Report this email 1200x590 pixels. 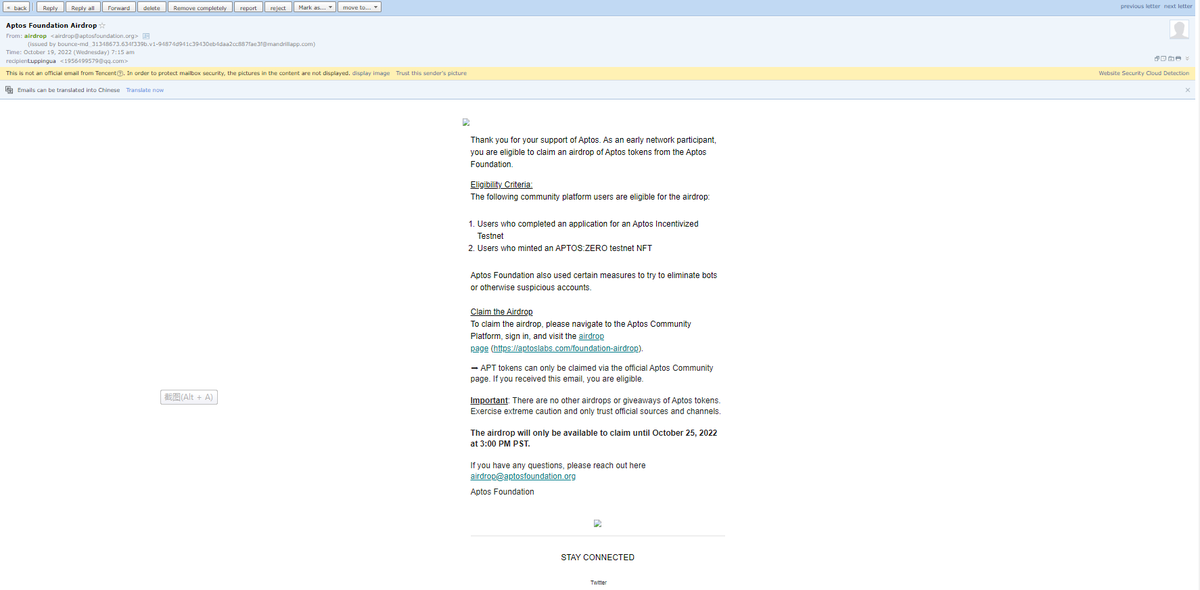click(x=248, y=7)
